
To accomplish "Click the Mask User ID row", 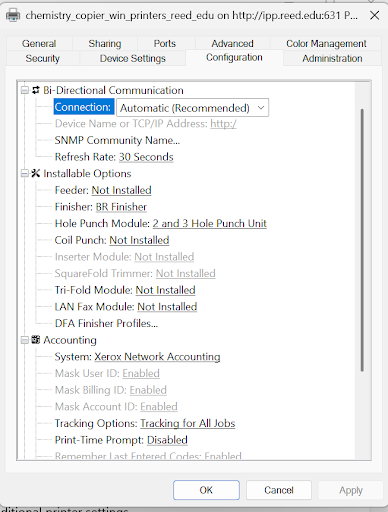I will click(107, 373).
